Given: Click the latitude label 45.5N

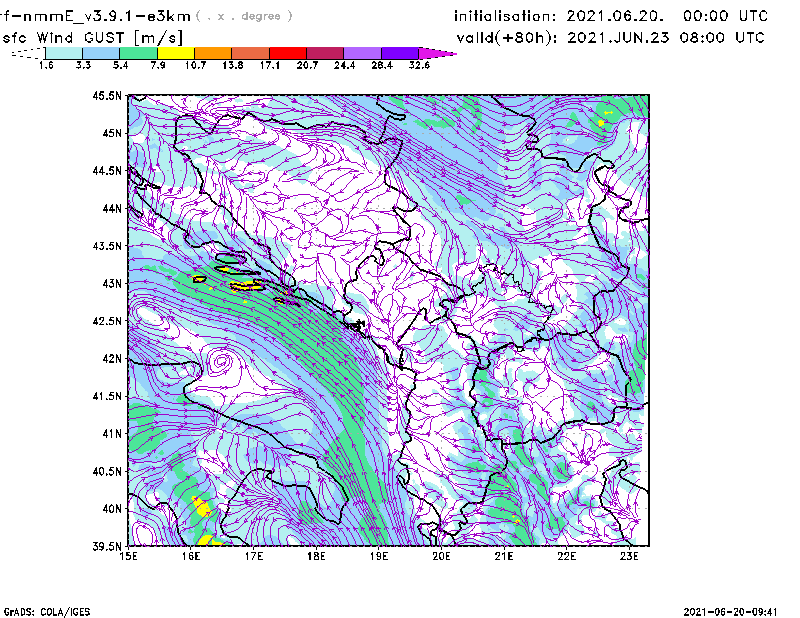Looking at the screenshot, I should coord(107,95).
